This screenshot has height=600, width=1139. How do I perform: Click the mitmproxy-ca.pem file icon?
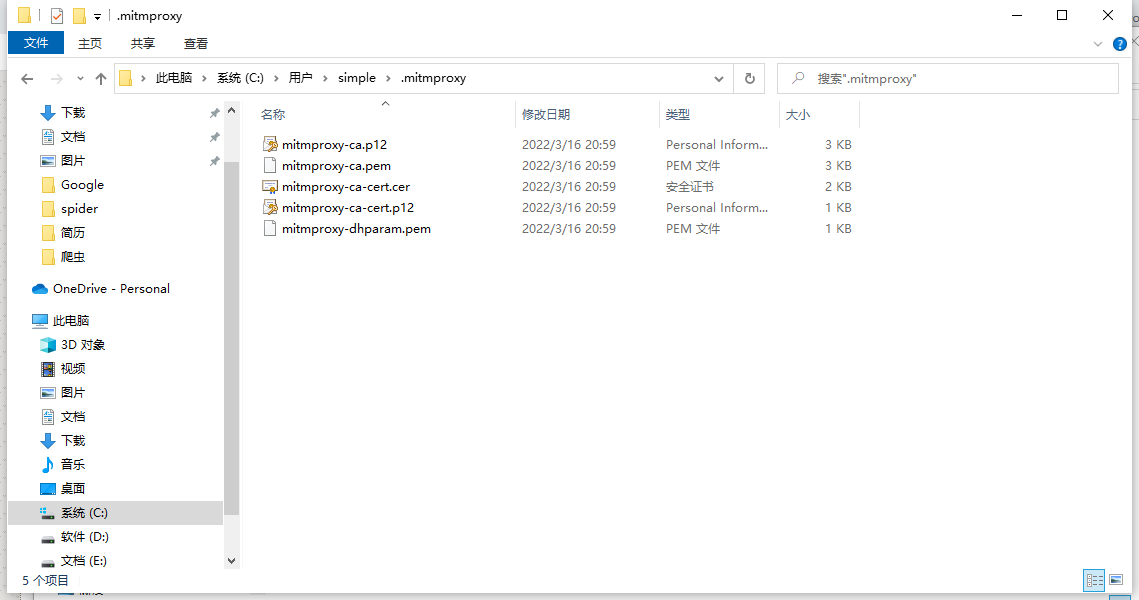[269, 166]
